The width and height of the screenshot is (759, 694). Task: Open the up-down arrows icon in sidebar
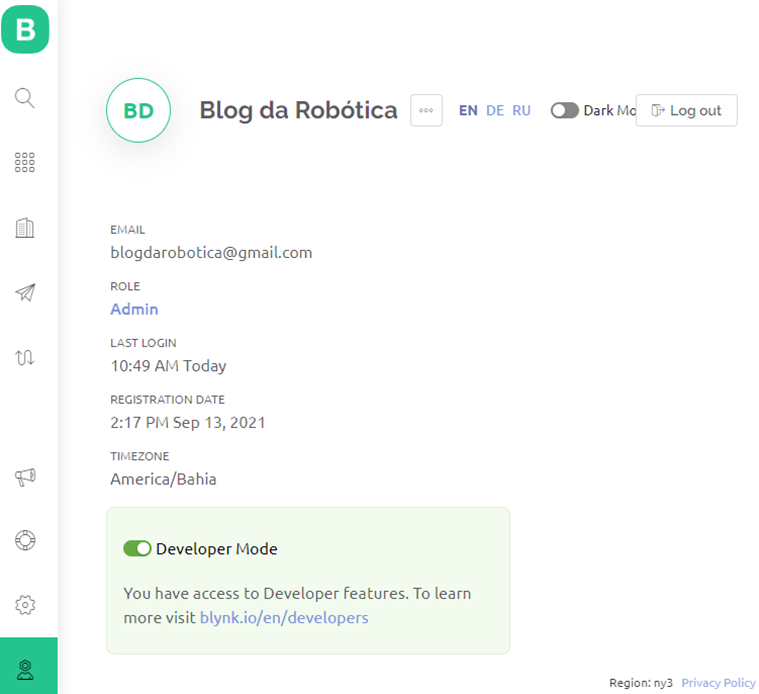click(25, 357)
